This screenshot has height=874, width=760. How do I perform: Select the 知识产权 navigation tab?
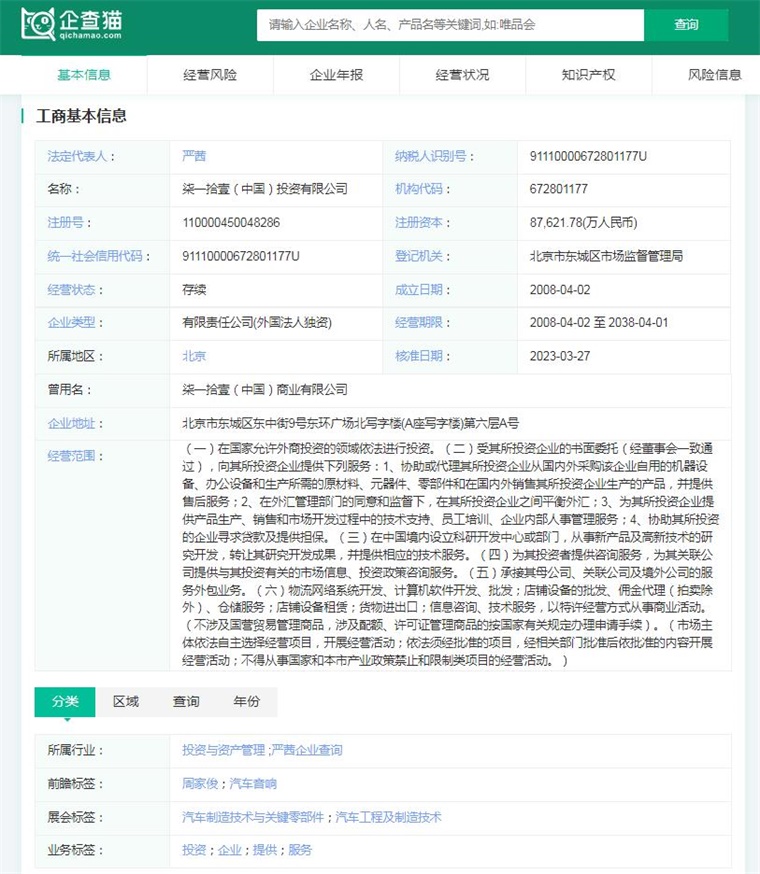(588, 75)
